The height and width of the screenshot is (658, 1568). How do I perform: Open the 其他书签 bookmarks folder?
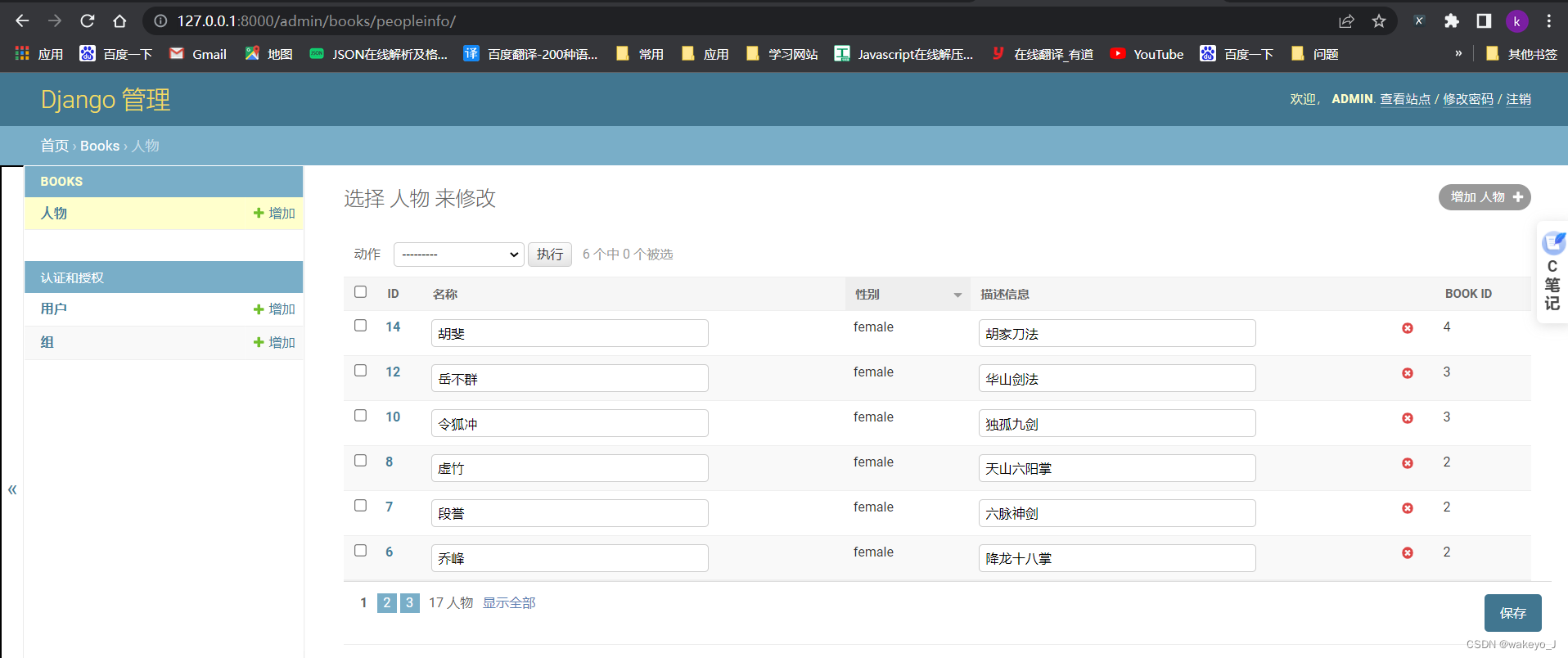point(1521,54)
